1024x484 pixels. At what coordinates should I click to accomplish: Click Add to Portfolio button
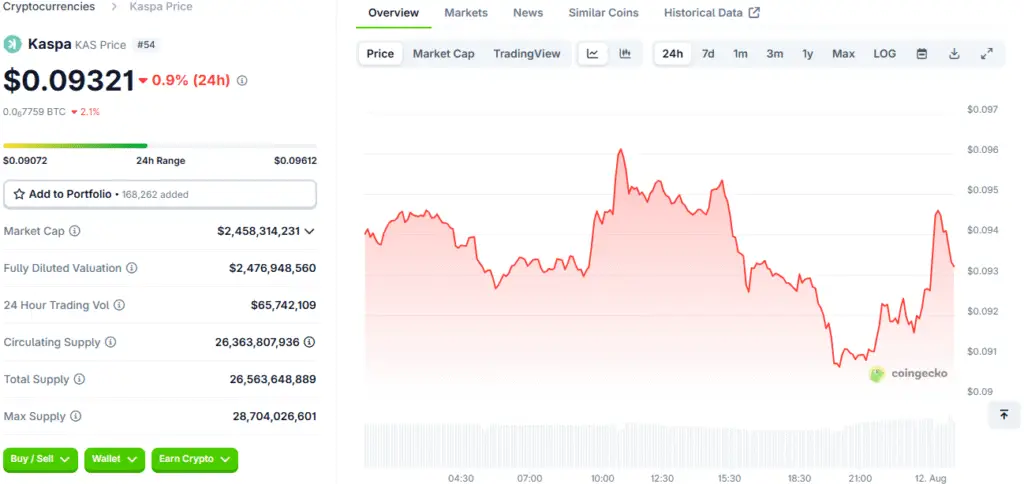coord(160,194)
